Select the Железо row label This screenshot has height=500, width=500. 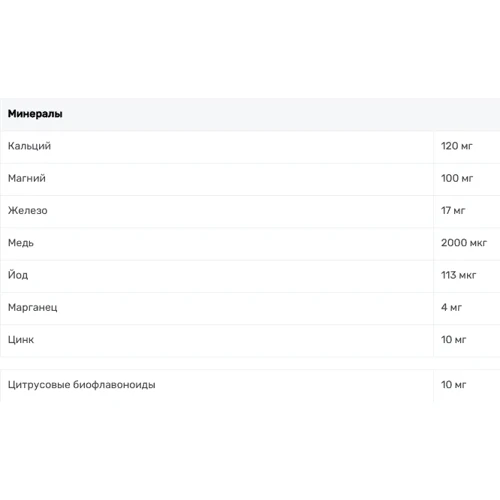point(28,211)
